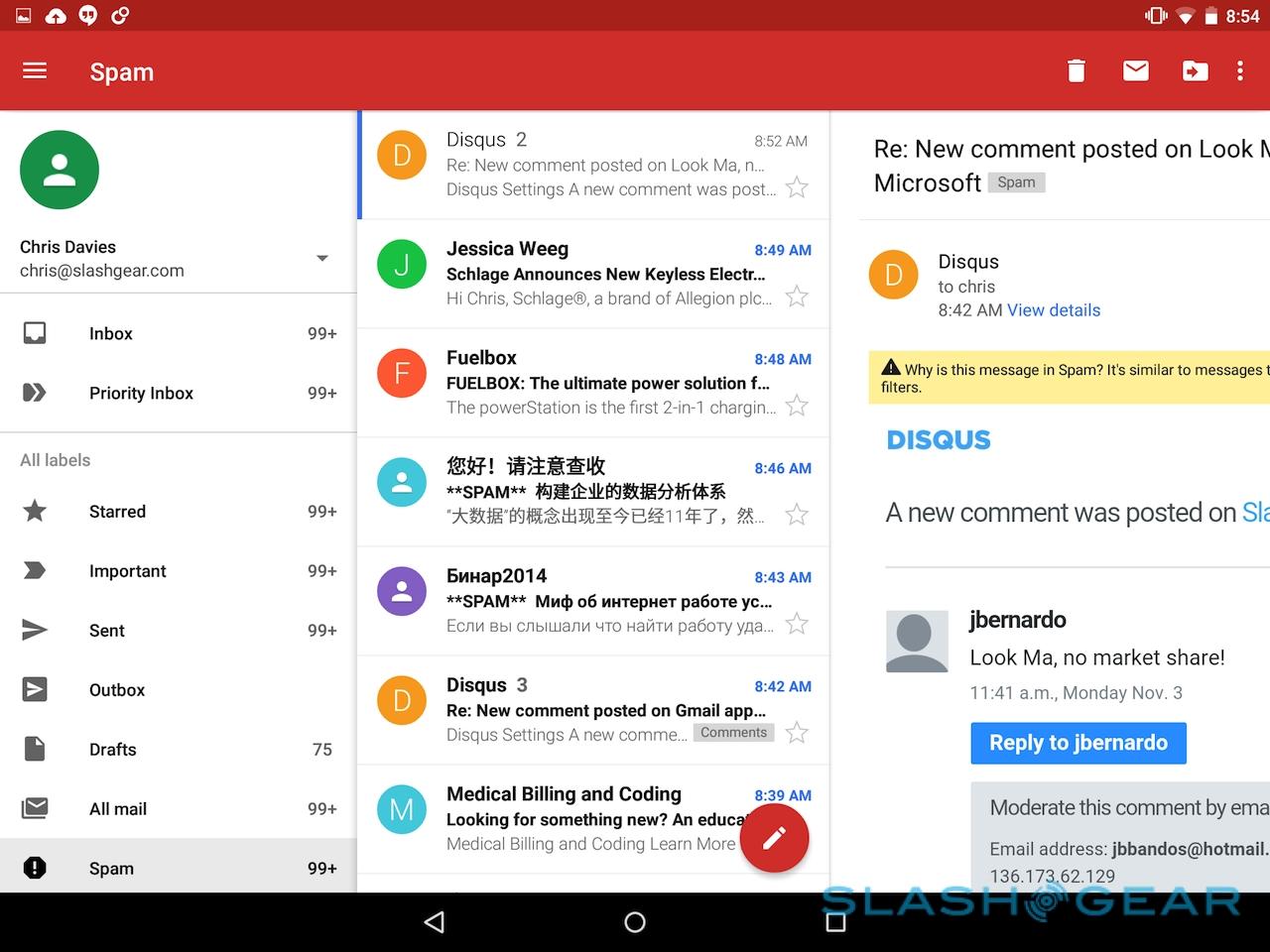Star the Jessica Weeg email

[x=797, y=297]
